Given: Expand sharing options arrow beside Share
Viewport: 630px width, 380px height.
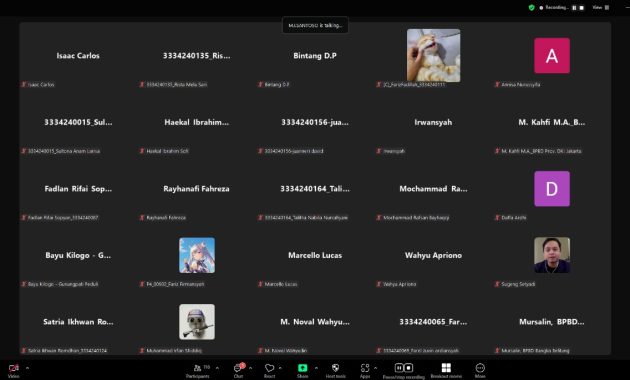Looking at the screenshot, I should pos(316,368).
